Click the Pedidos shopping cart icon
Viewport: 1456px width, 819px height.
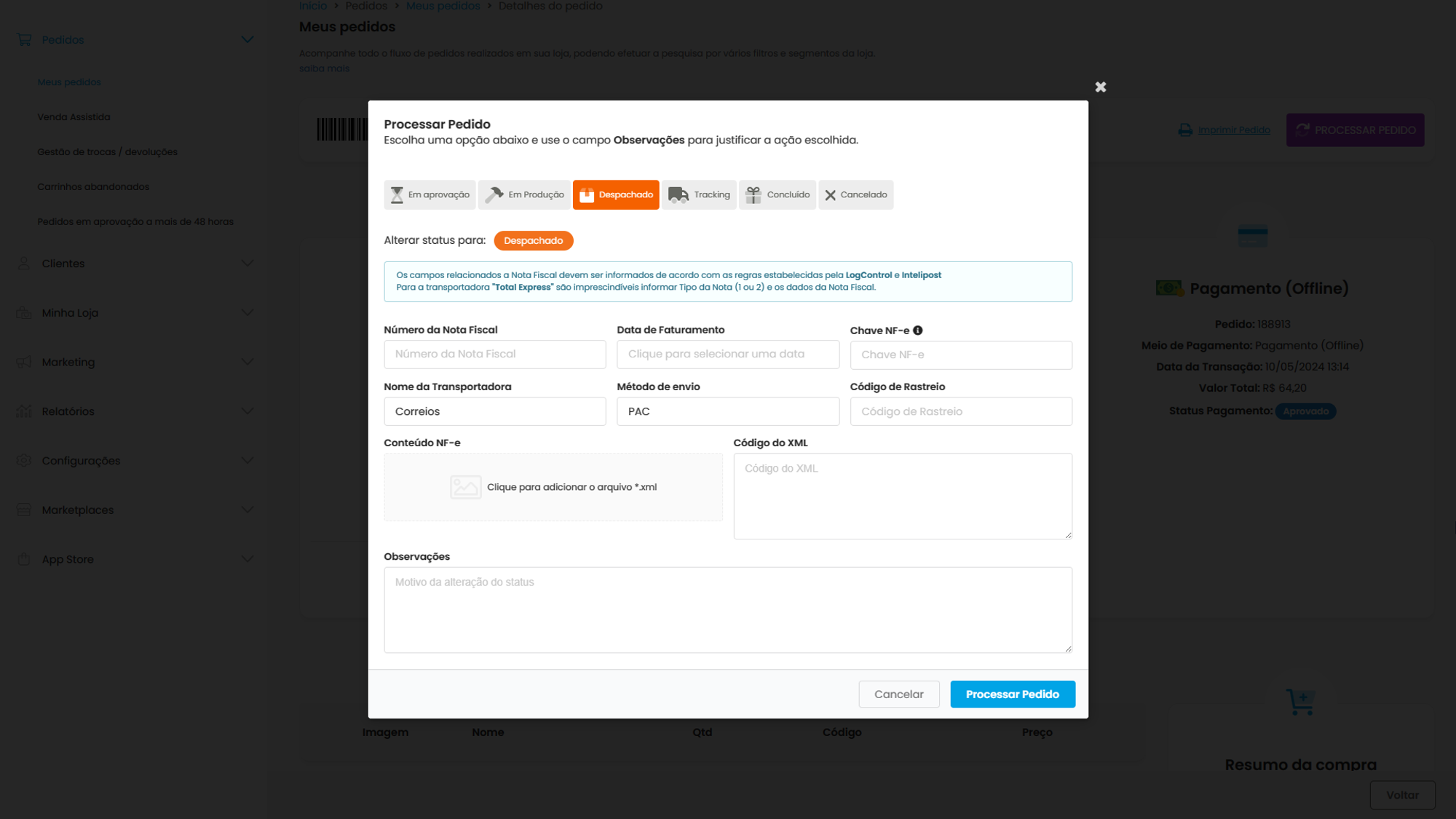click(24, 40)
